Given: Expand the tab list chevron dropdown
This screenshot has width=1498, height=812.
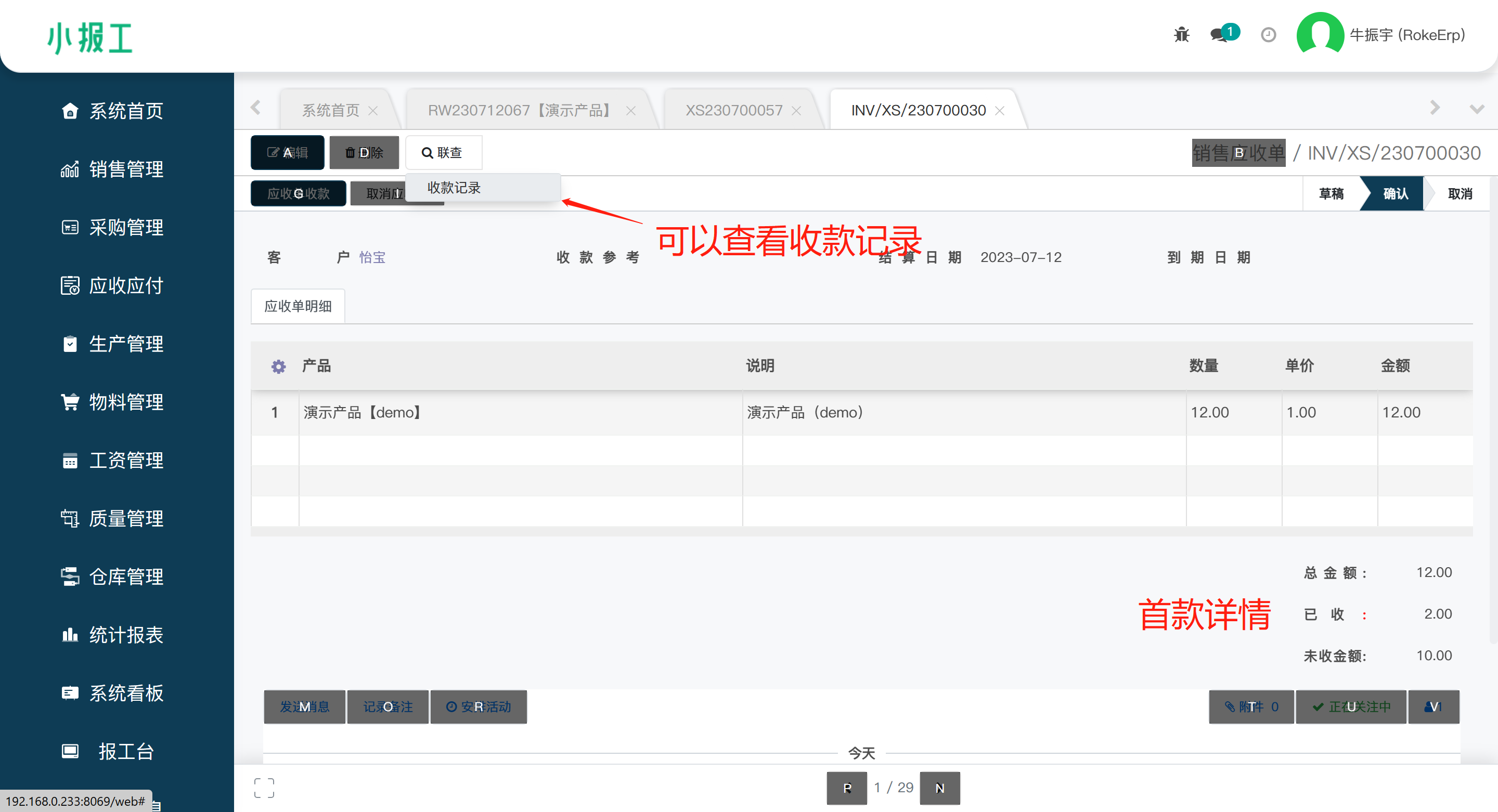Looking at the screenshot, I should pos(1477,109).
